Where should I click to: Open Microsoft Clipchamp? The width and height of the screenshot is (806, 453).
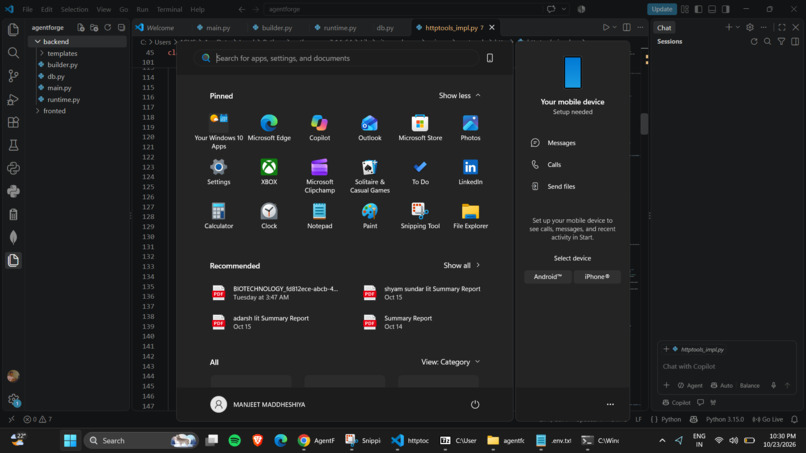[x=319, y=176]
